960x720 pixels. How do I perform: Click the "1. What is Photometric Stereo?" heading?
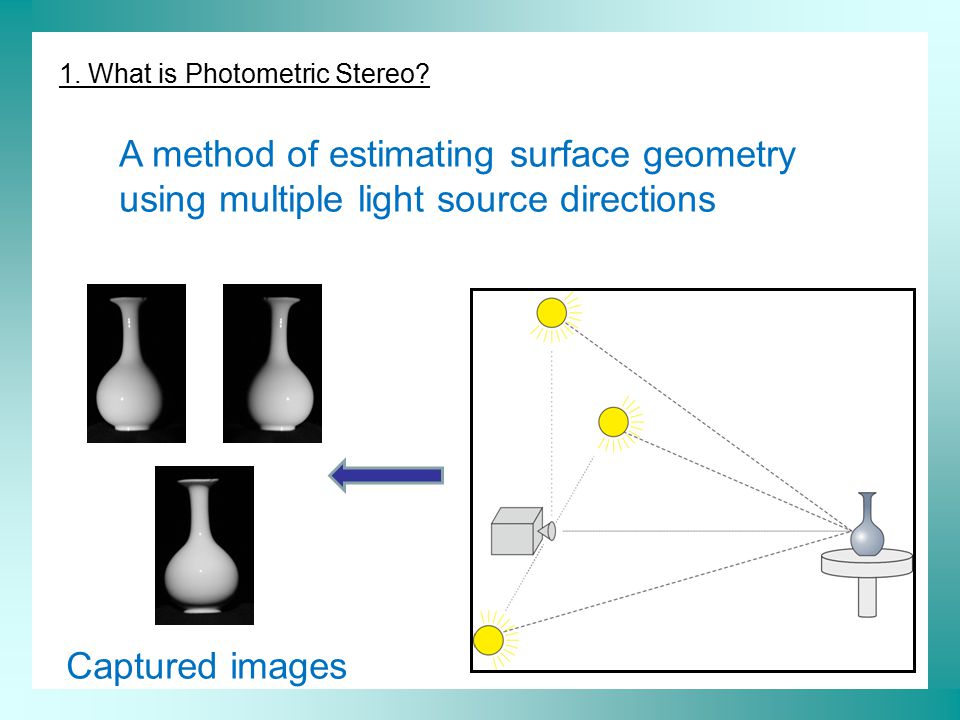[244, 74]
